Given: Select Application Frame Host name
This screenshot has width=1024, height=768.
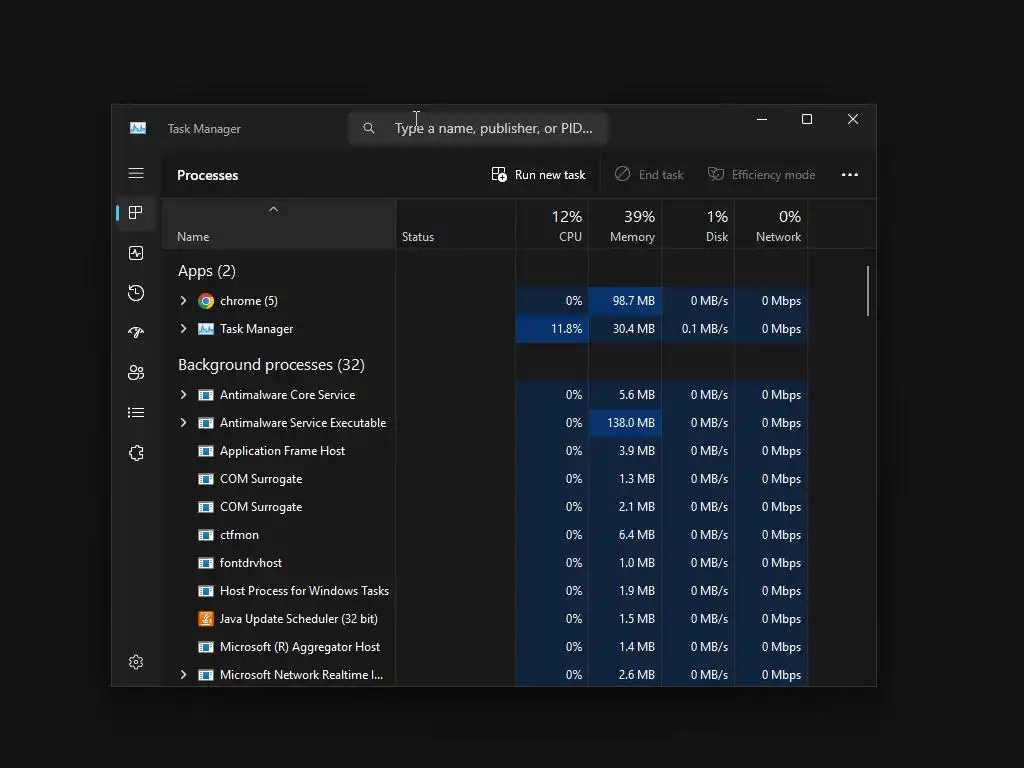Looking at the screenshot, I should pos(282,451).
